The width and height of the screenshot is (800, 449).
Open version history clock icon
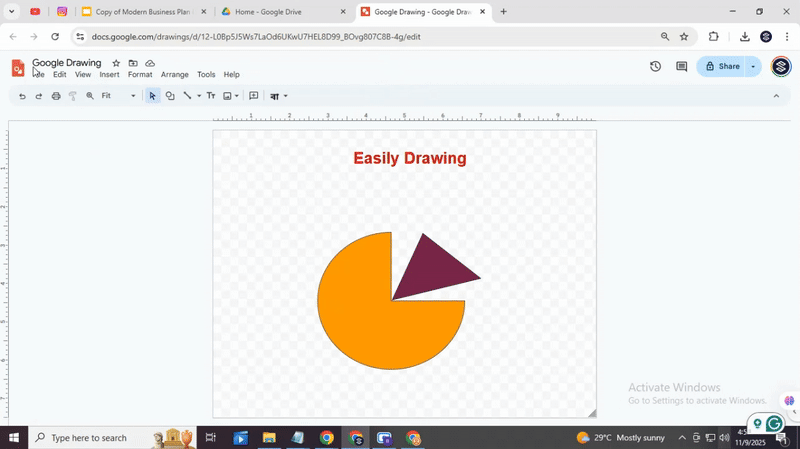pyautogui.click(x=655, y=66)
